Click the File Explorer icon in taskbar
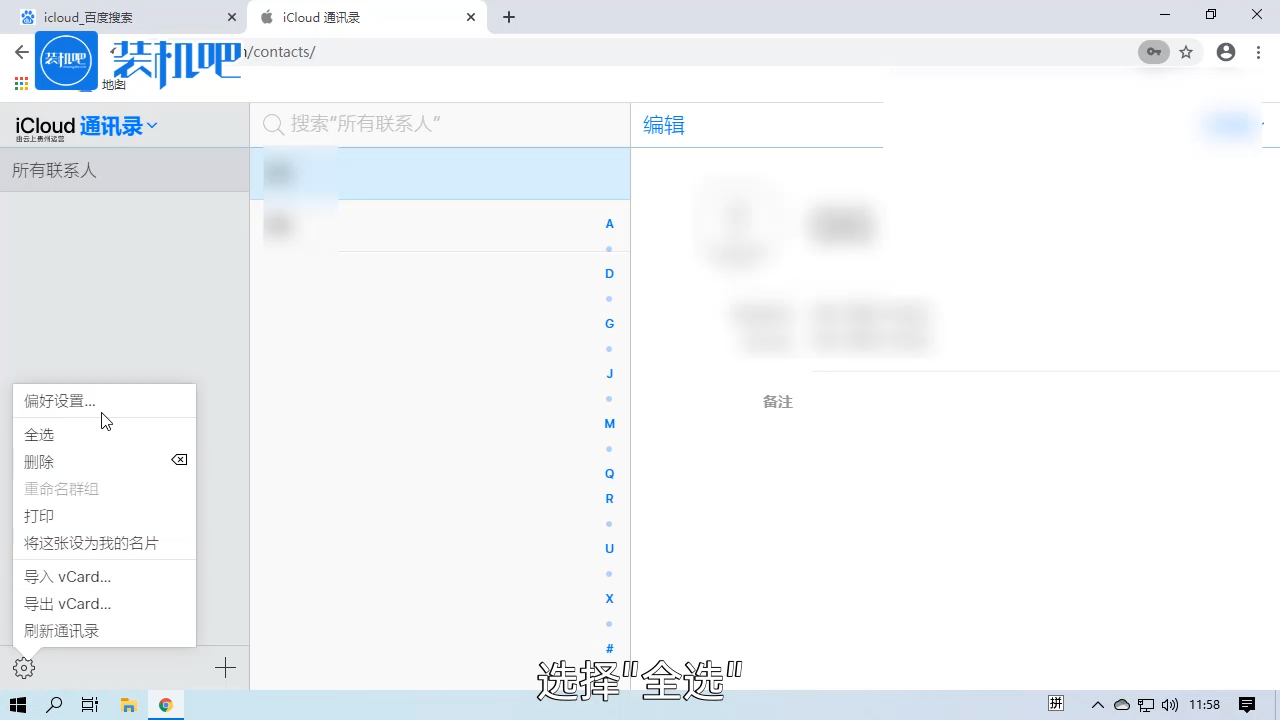This screenshot has width=1280, height=720. [x=129, y=704]
